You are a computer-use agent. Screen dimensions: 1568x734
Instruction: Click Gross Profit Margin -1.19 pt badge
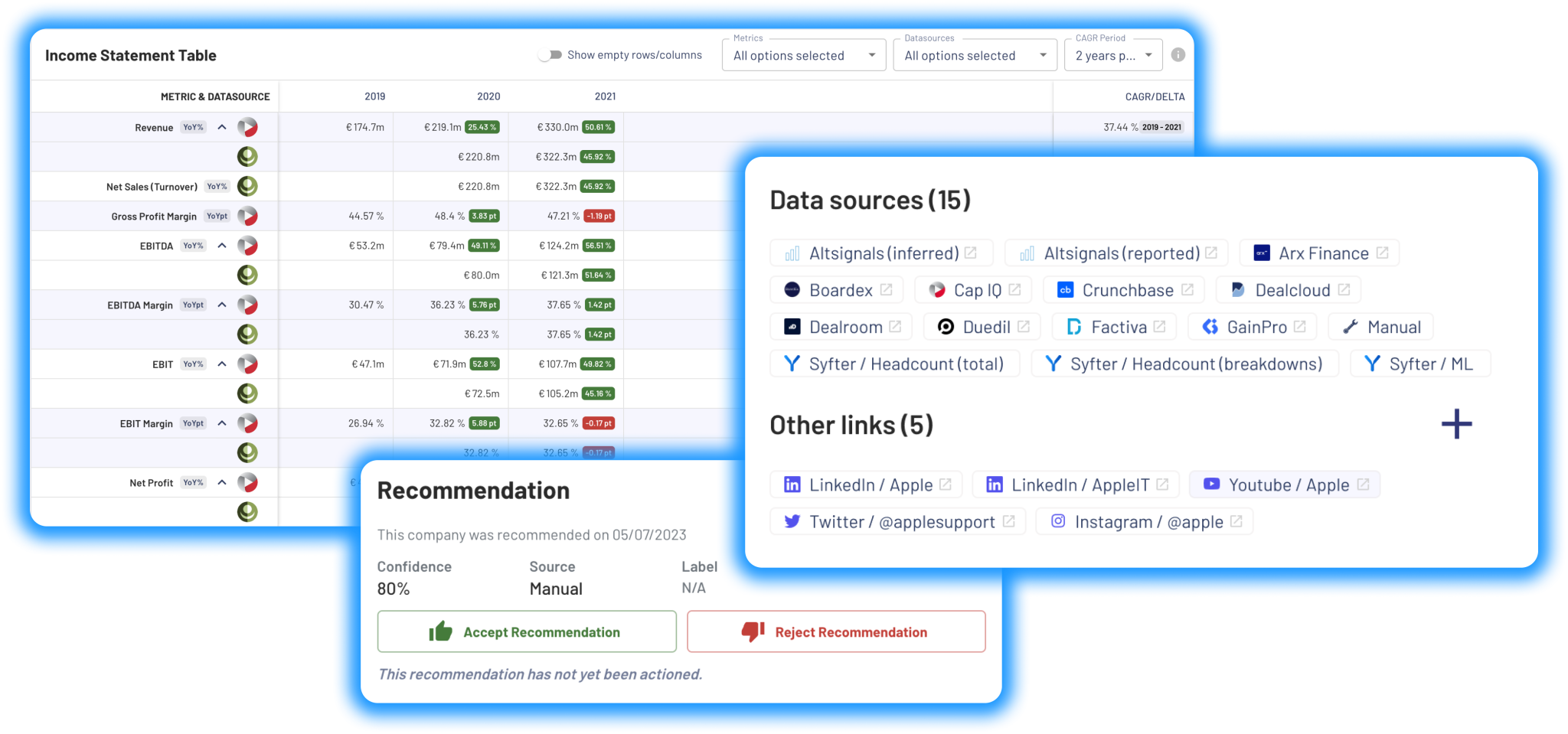point(599,216)
